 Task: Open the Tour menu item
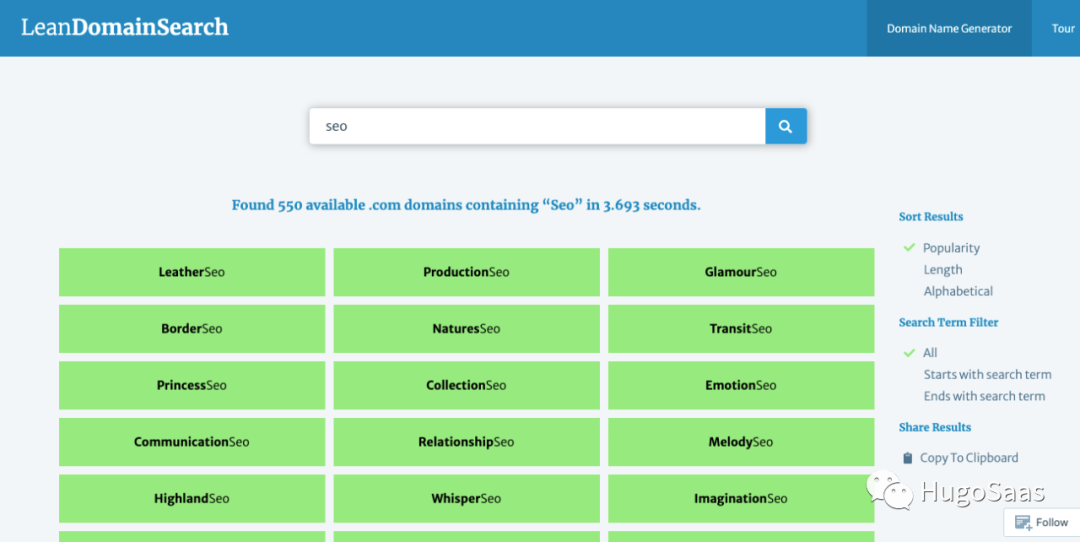click(x=1063, y=28)
